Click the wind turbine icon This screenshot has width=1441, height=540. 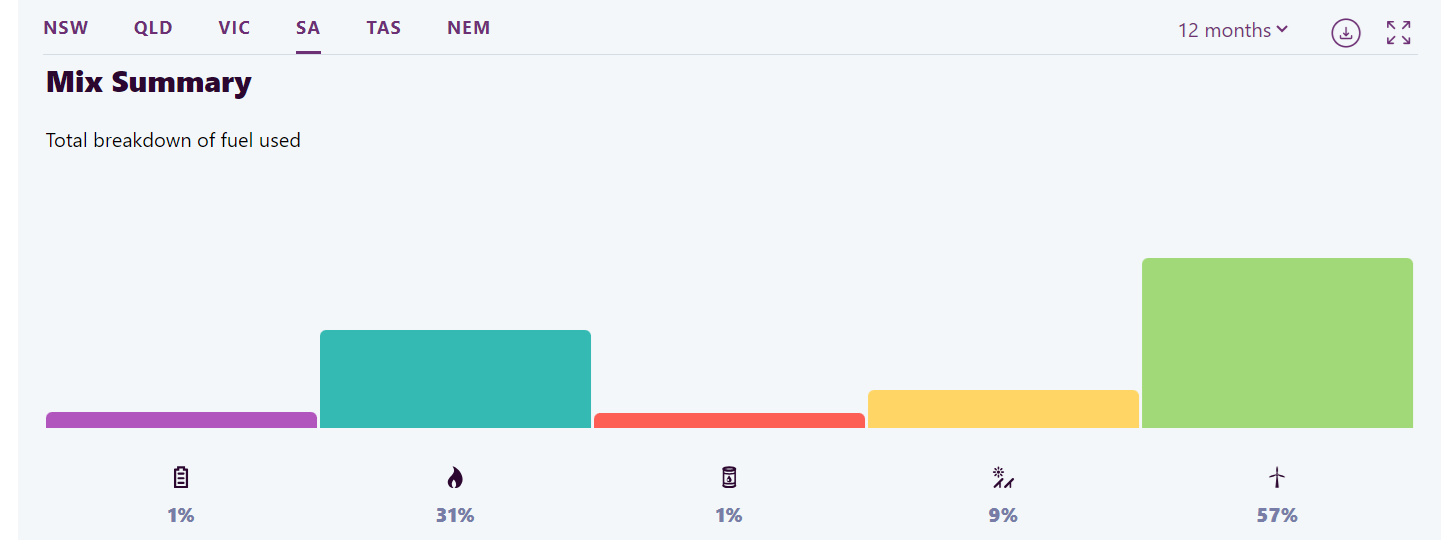pos(1277,478)
